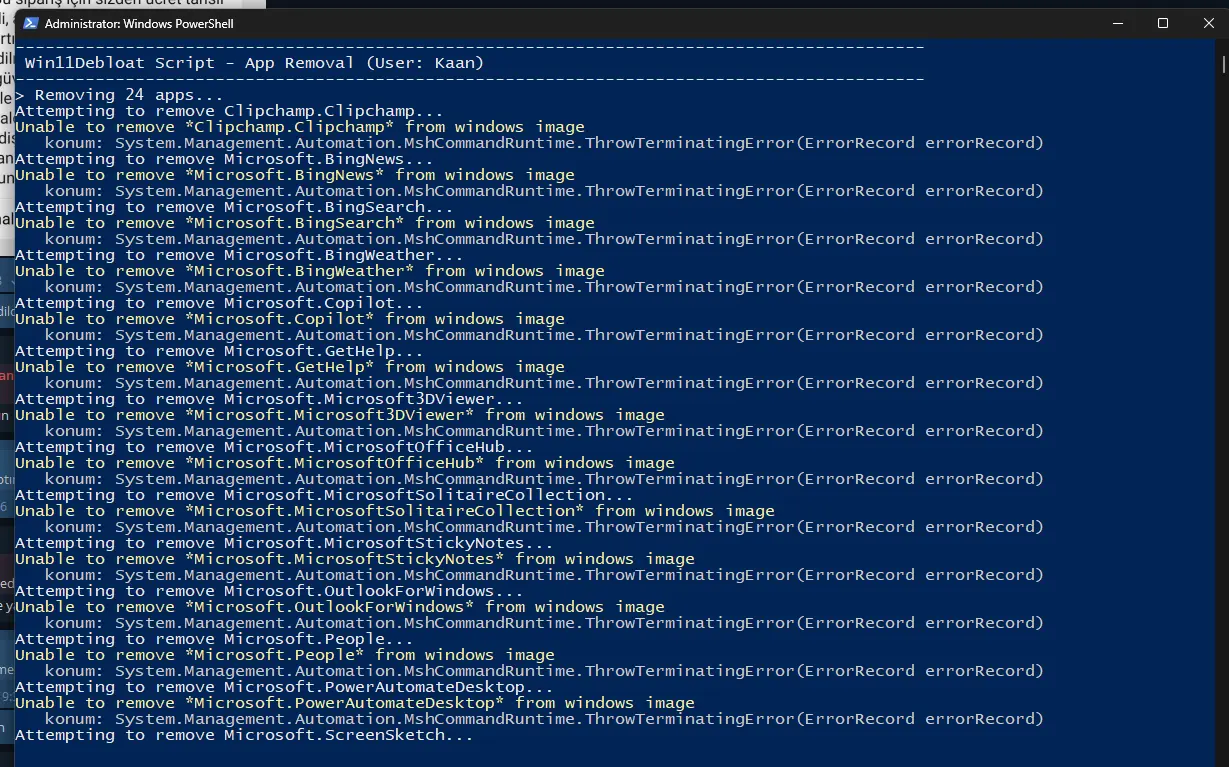
Task: Click 'Attempting to remove Microsoft.MicrosoftSolitaireCollection...' line
Action: coord(324,495)
